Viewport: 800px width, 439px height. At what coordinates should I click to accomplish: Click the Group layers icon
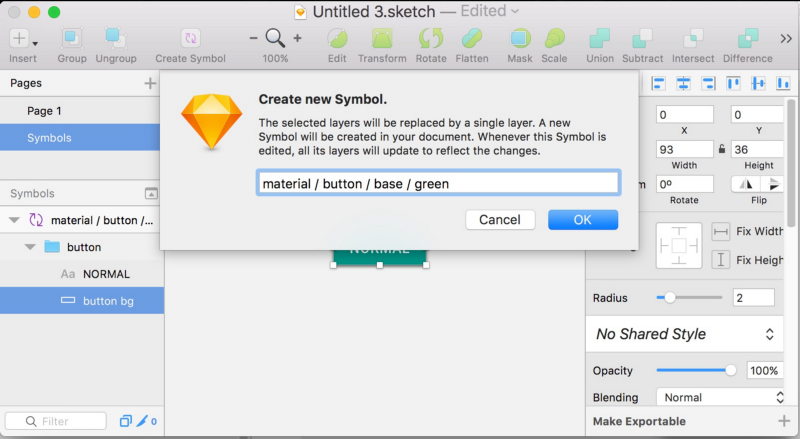(x=71, y=39)
